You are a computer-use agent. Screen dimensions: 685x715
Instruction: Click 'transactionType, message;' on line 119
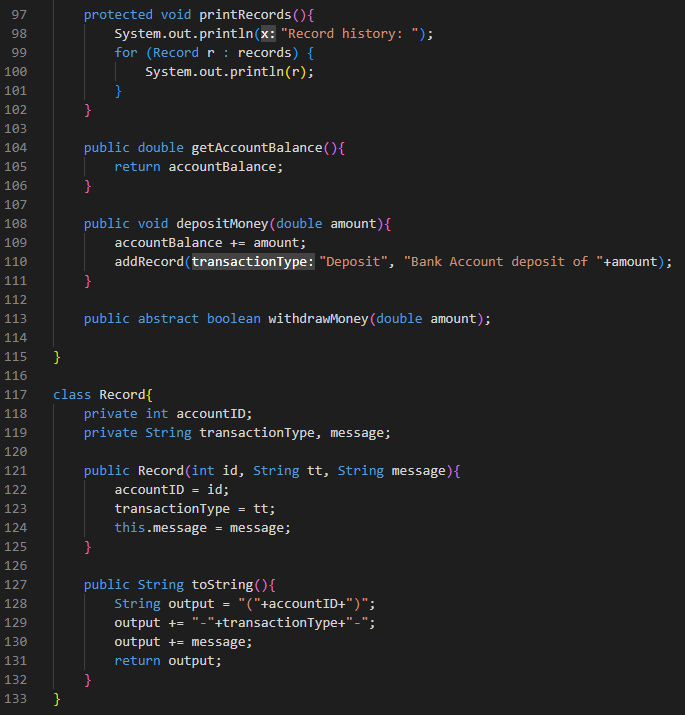click(295, 433)
